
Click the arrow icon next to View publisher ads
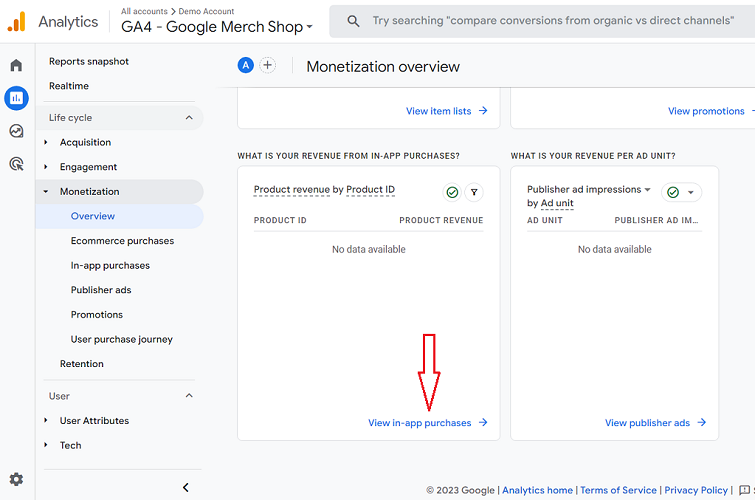[702, 422]
